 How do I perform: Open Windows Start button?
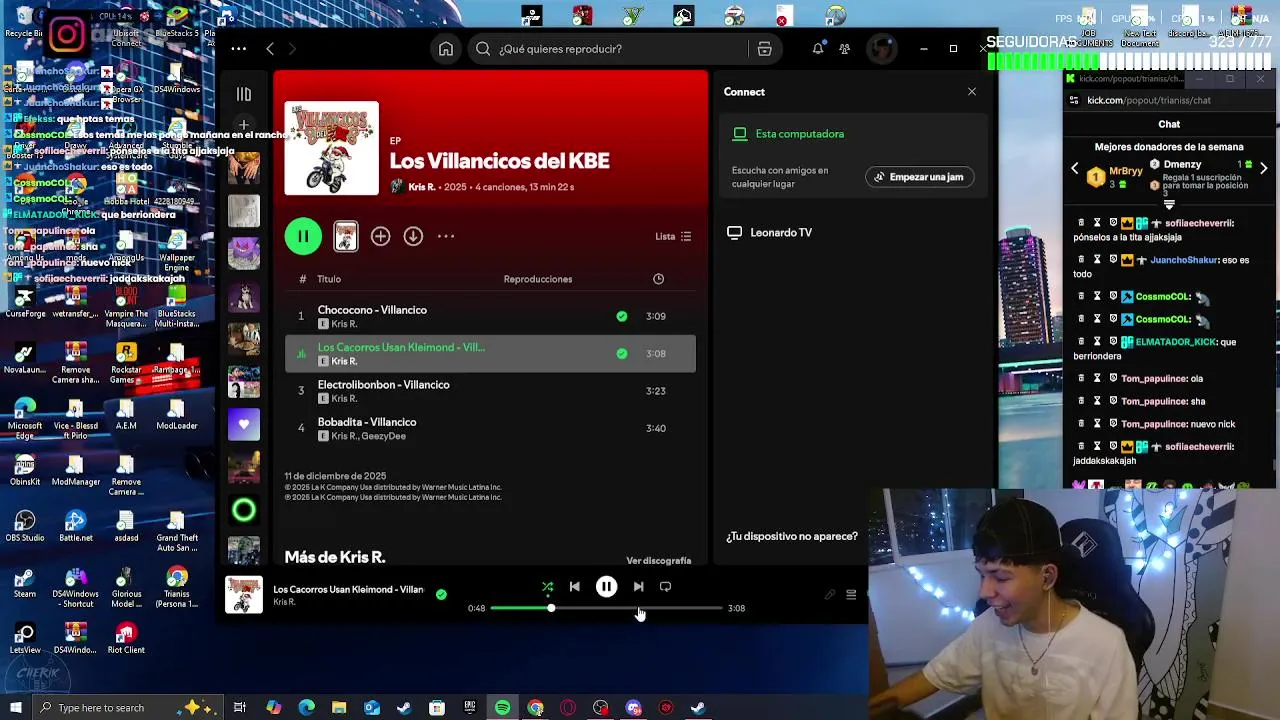(x=15, y=708)
